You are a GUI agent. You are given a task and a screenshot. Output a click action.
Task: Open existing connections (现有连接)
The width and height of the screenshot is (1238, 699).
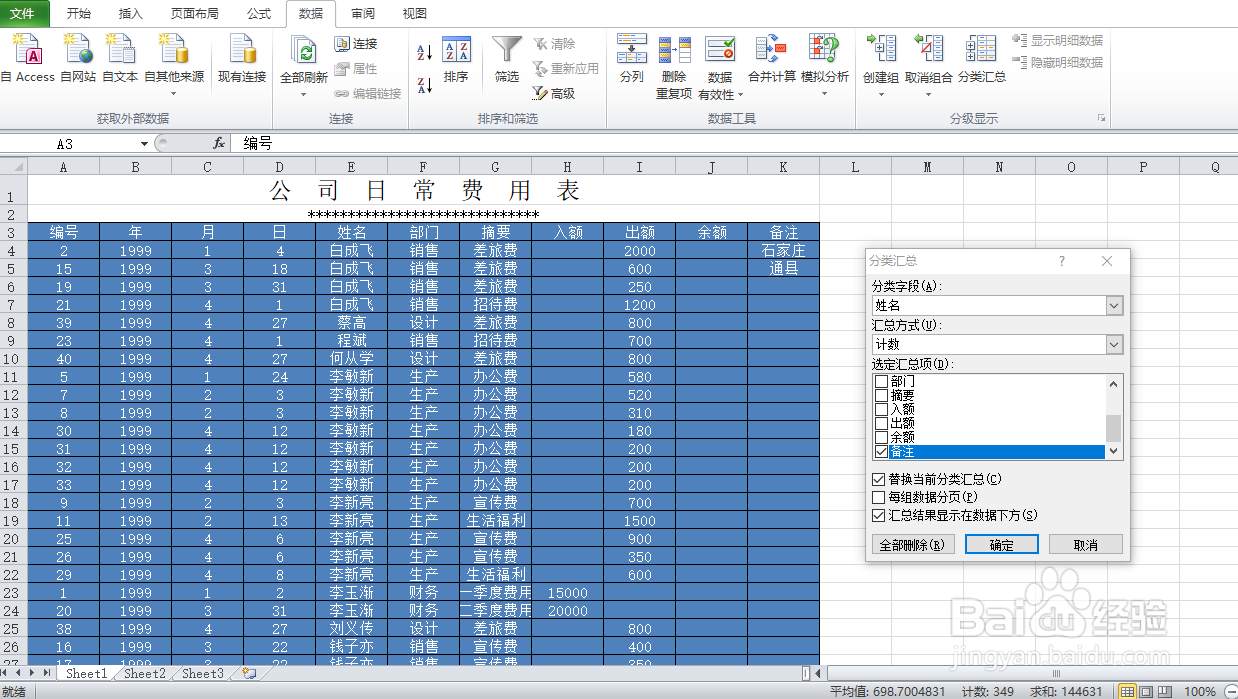point(242,58)
